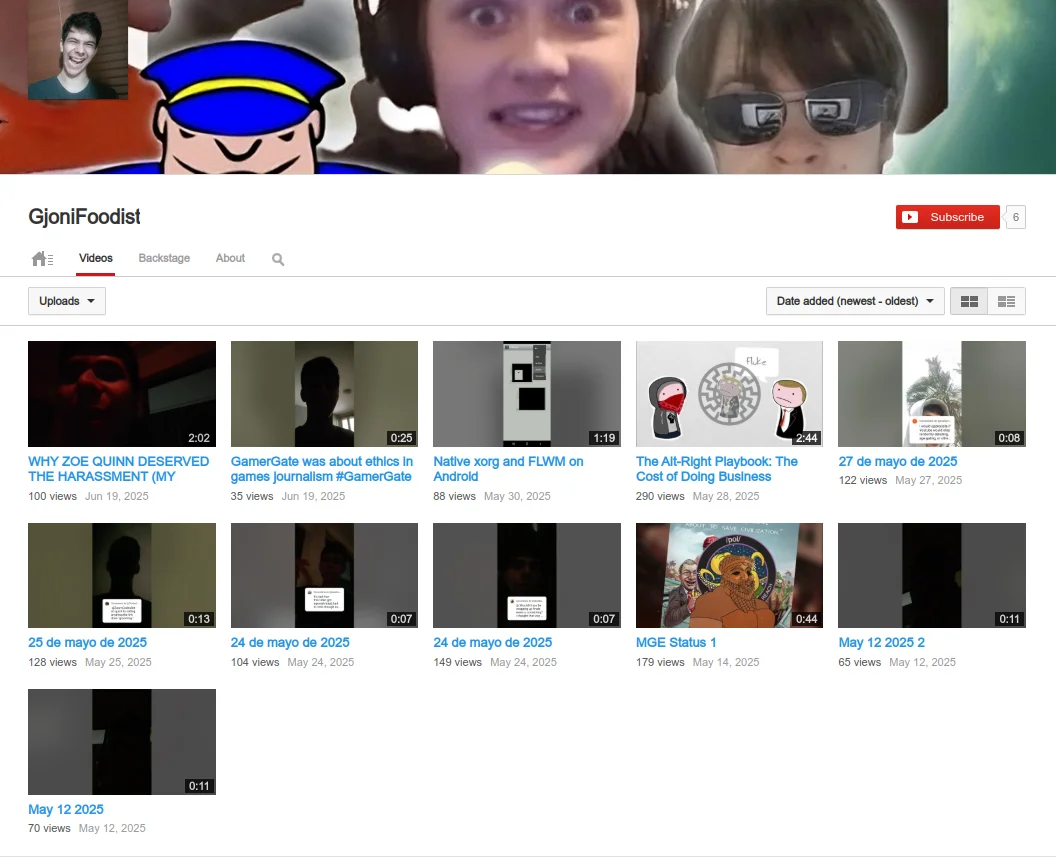Select the About tab
The width and height of the screenshot is (1056, 857).
(230, 258)
